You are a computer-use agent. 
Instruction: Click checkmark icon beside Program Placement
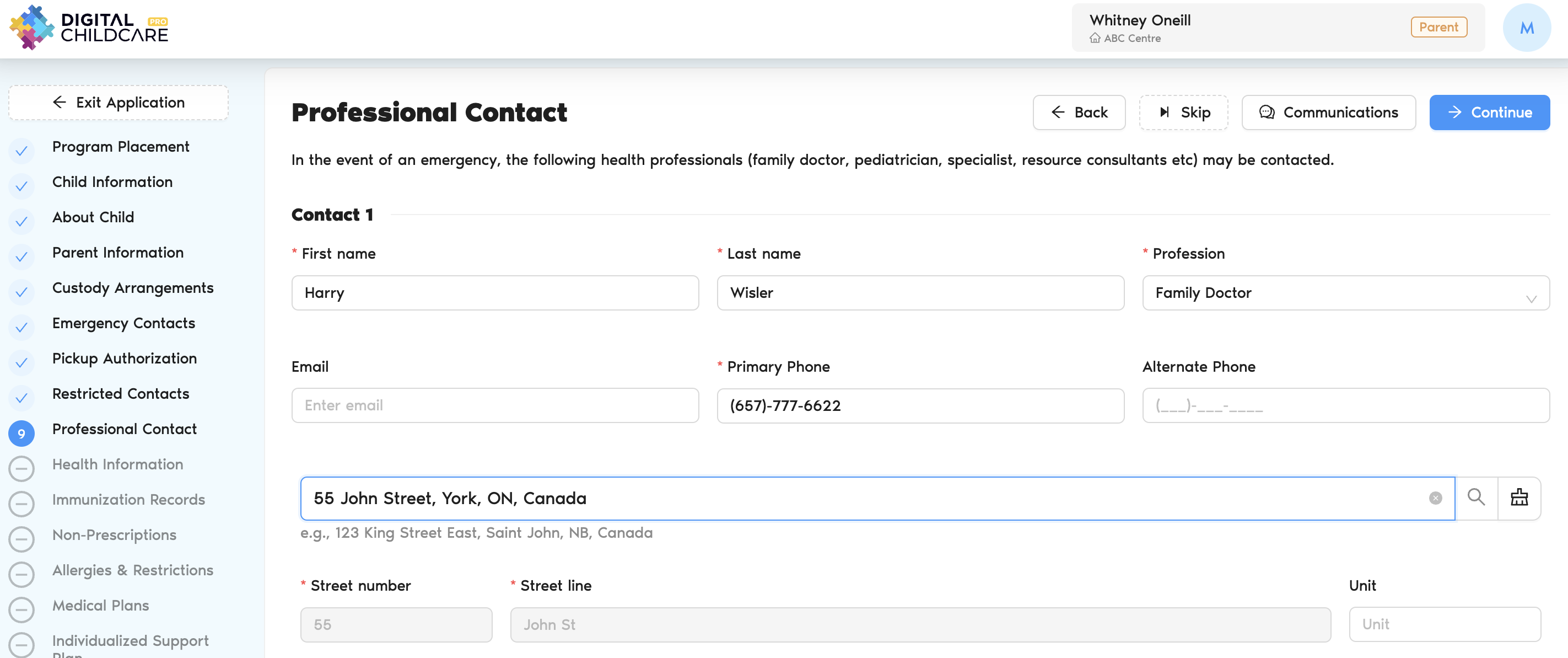(x=21, y=151)
